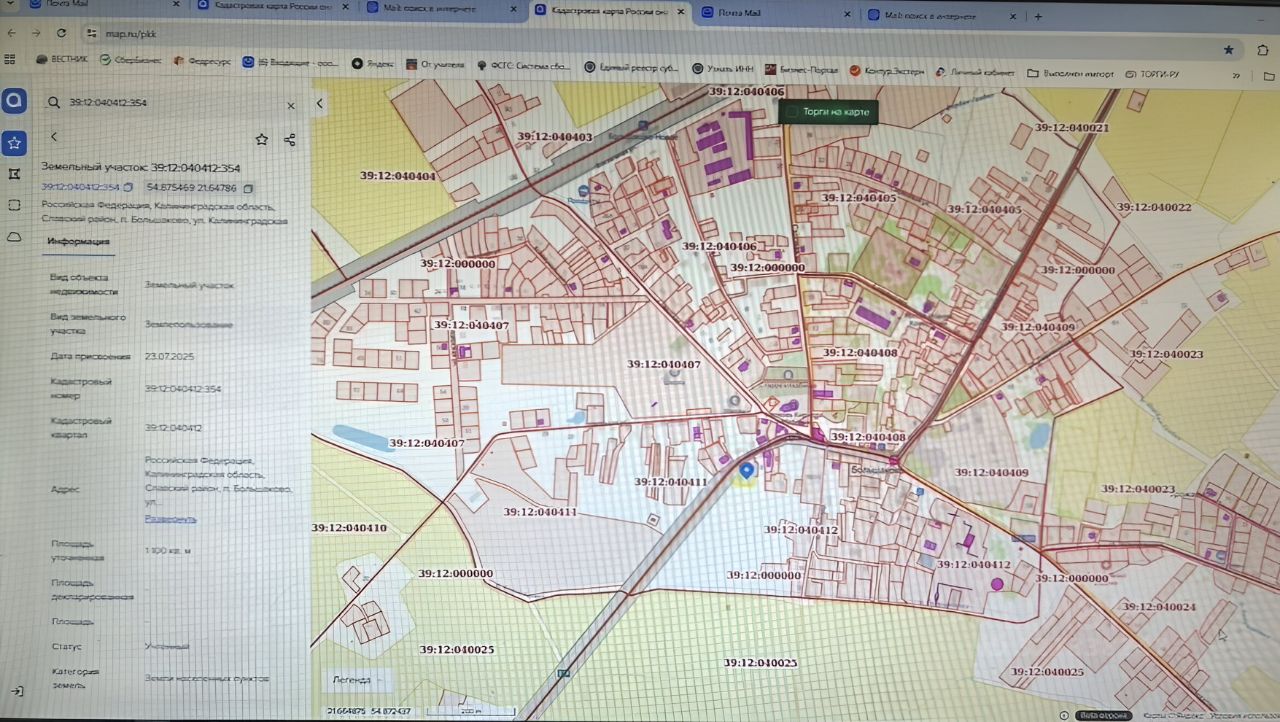The width and height of the screenshot is (1280, 722).
Task: Enable the Торги на карте checkbox
Action: click(x=792, y=112)
